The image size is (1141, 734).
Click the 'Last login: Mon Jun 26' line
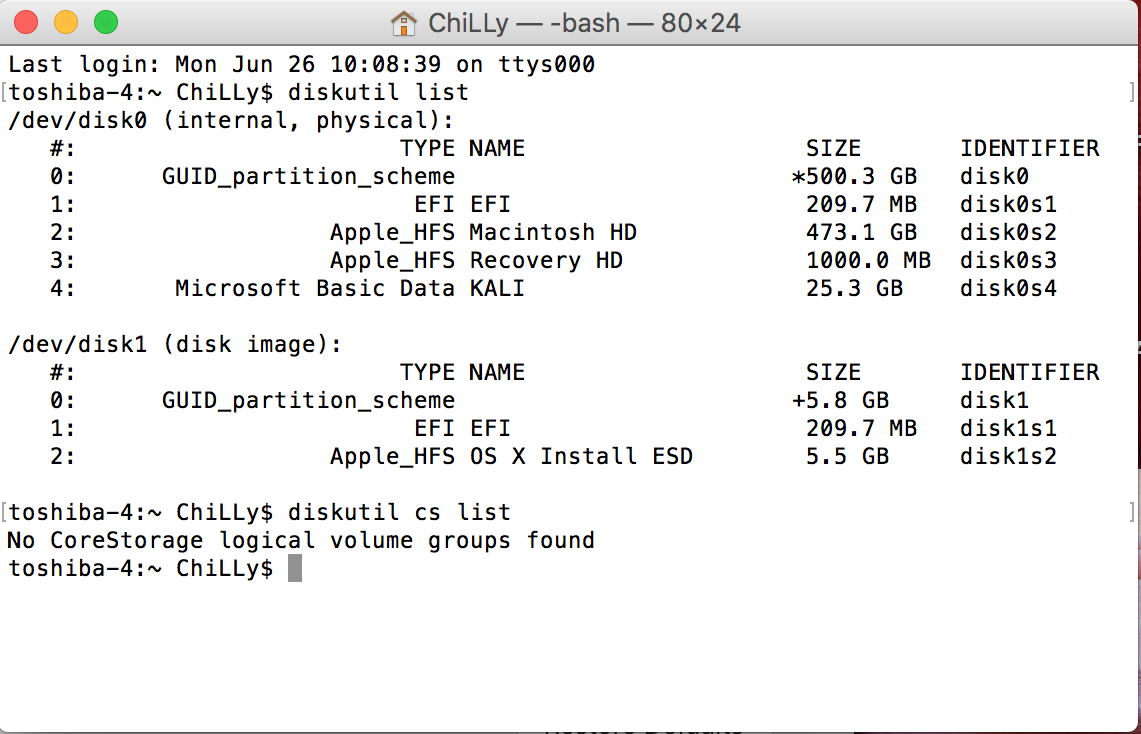(301, 64)
